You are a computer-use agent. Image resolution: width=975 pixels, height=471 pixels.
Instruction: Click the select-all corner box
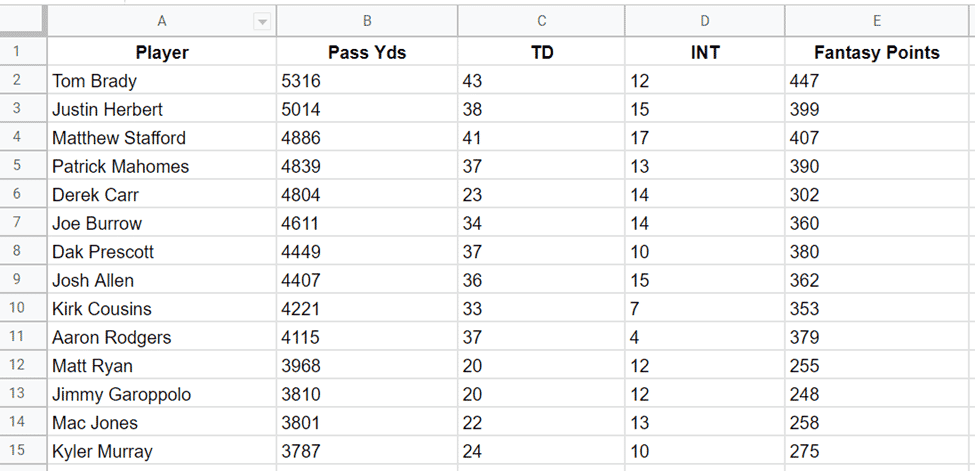coord(23,21)
